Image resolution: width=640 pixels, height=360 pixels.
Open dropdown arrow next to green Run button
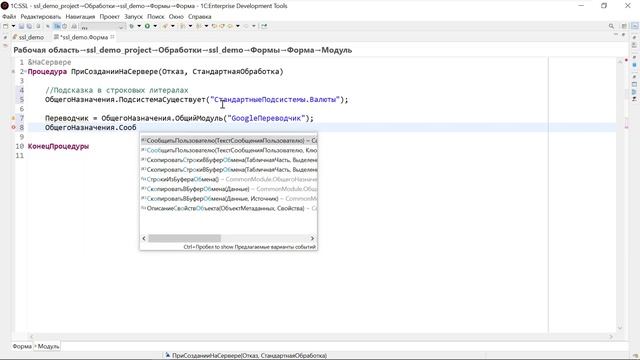click(155, 26)
